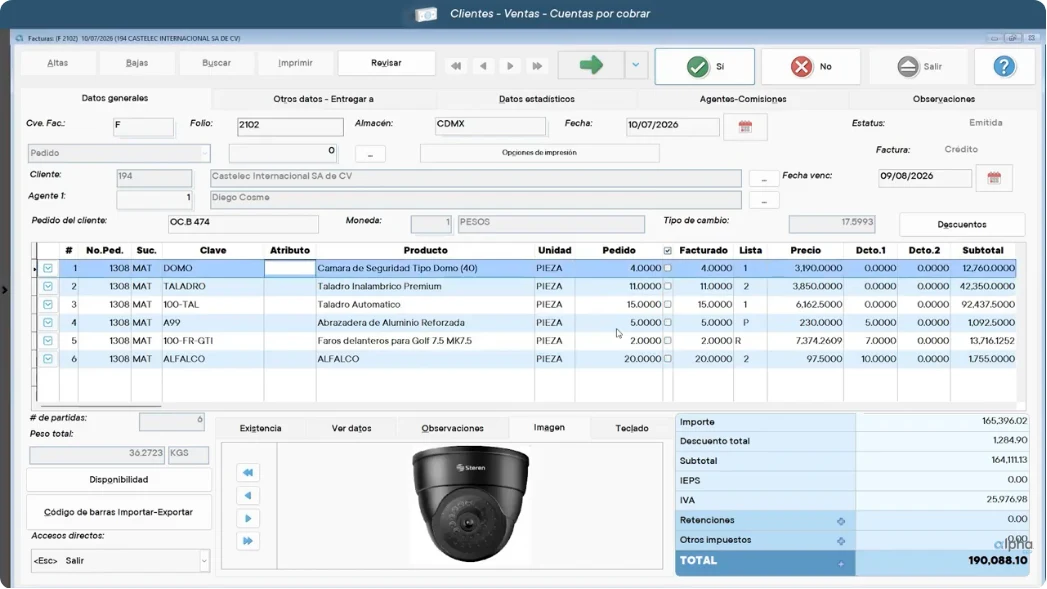This screenshot has height=589, width=1047.
Task: Jump to last record navigation arrow
Action: coord(537,66)
